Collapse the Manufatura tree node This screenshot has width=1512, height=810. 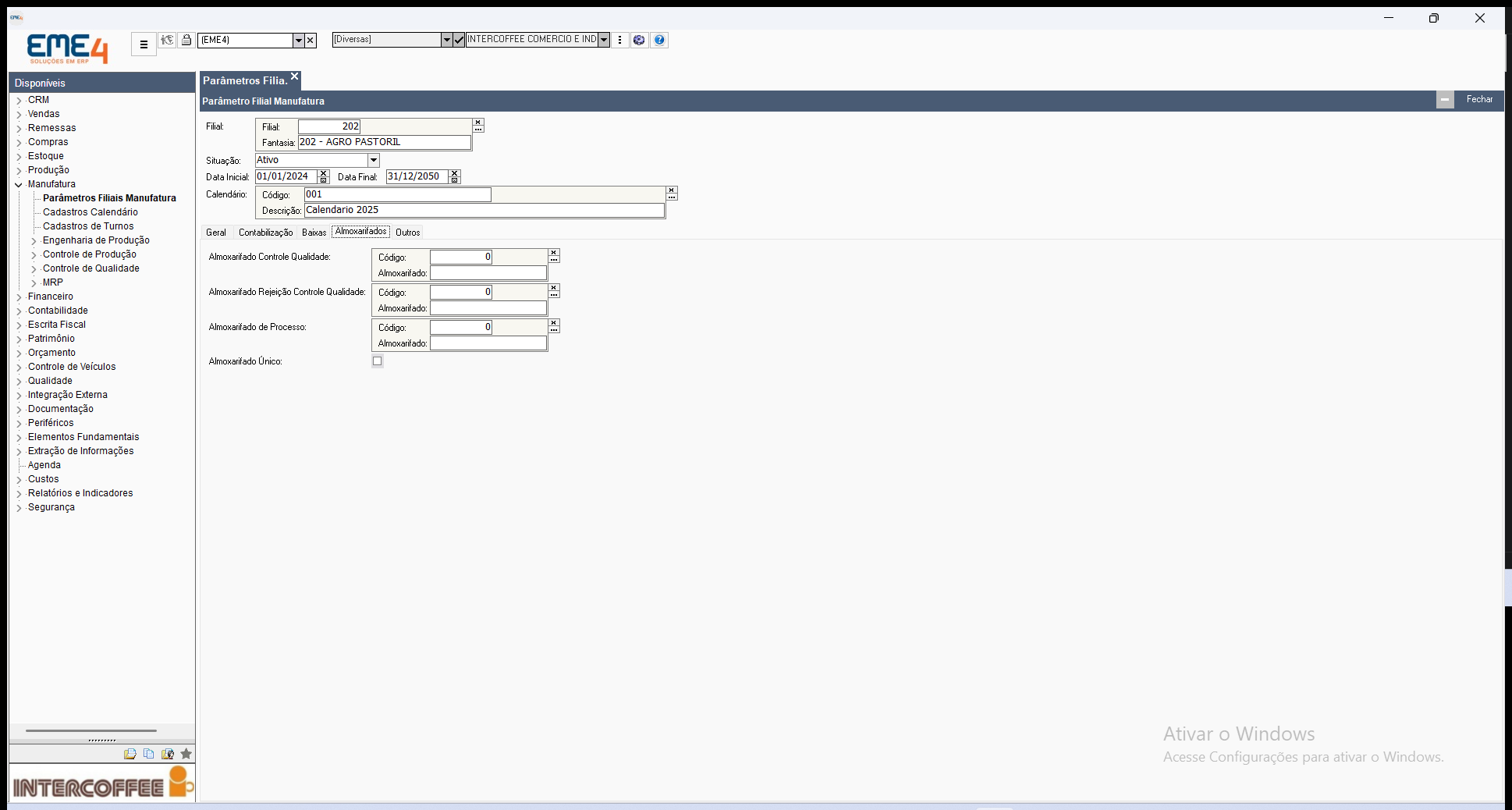tap(20, 185)
